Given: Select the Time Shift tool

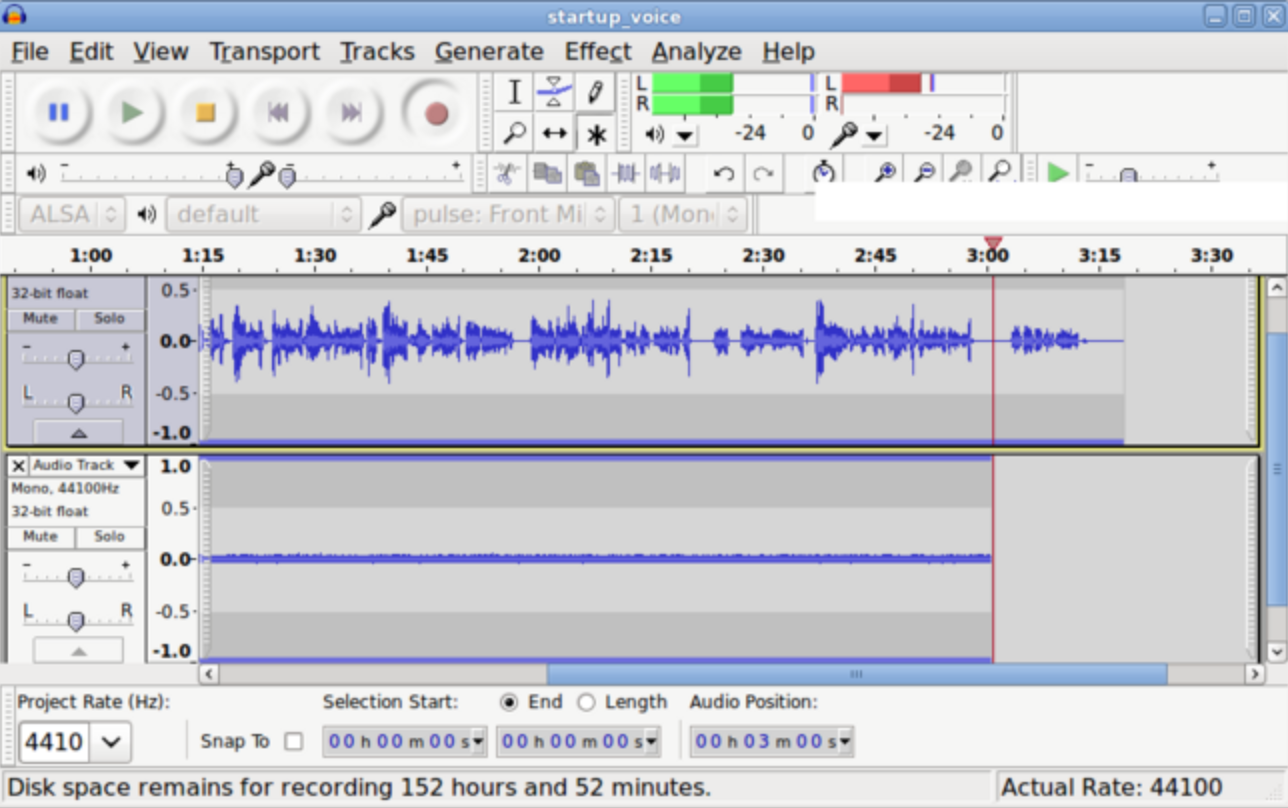Looking at the screenshot, I should (555, 132).
